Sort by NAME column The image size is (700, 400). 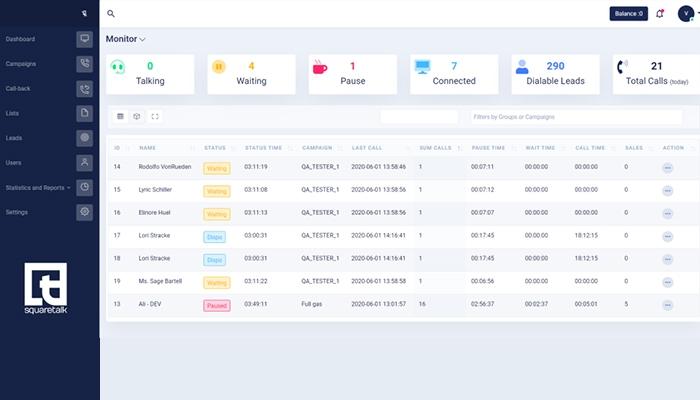tap(147, 148)
